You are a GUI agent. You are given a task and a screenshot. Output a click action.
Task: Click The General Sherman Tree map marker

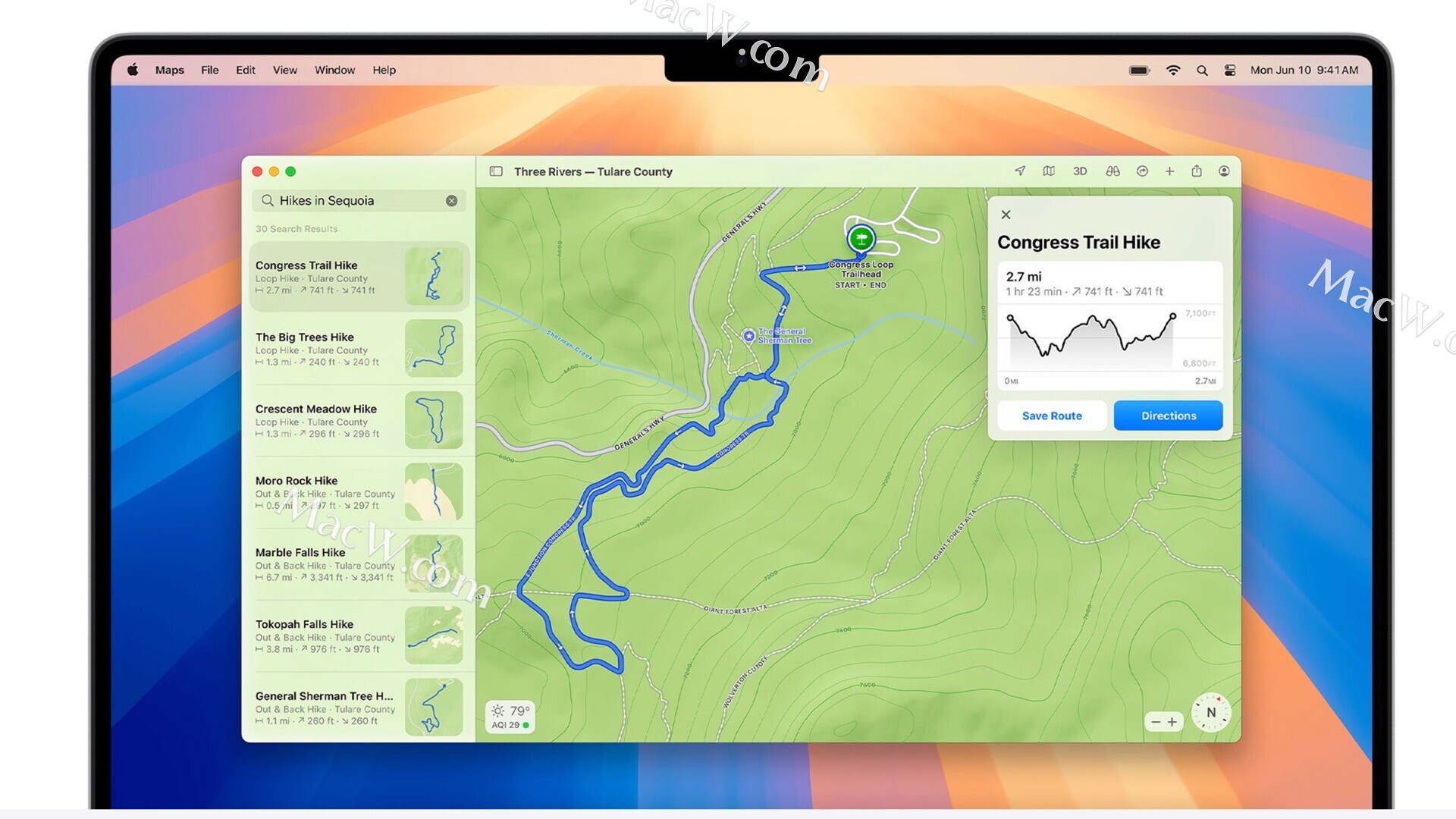coord(749,335)
